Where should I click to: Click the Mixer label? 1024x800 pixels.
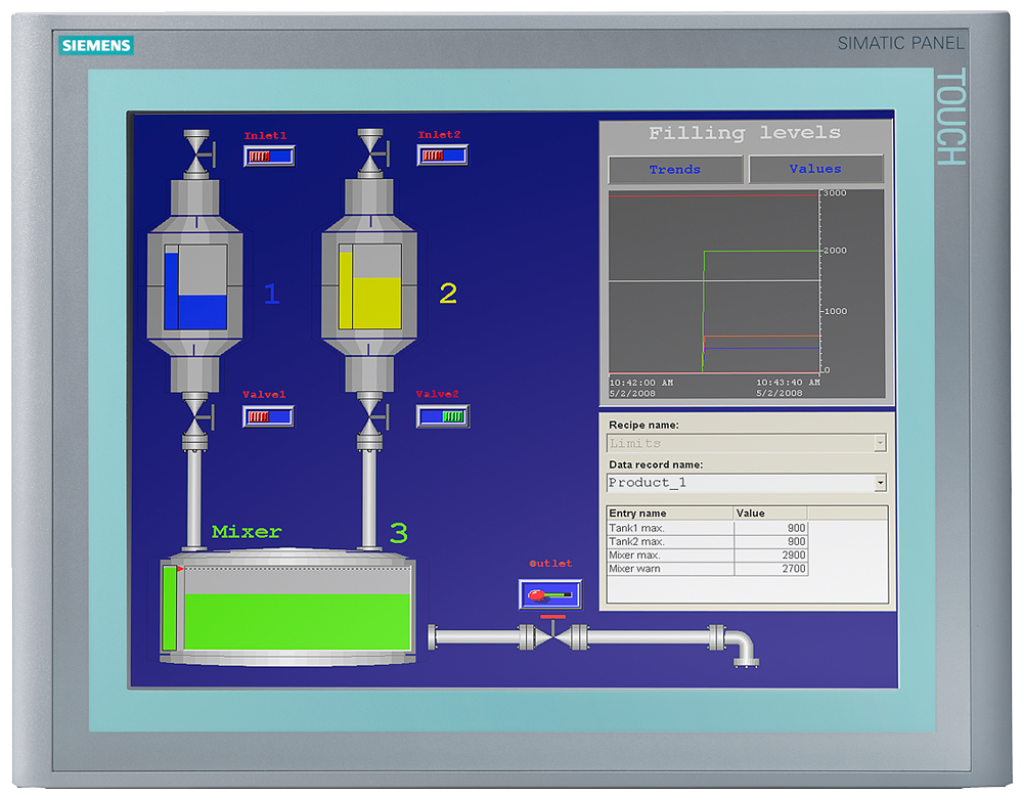(247, 532)
